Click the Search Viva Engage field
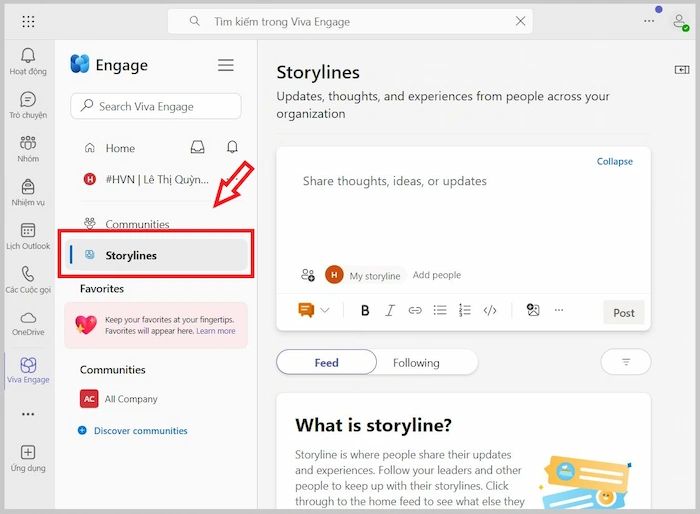The image size is (700, 514). (x=156, y=106)
